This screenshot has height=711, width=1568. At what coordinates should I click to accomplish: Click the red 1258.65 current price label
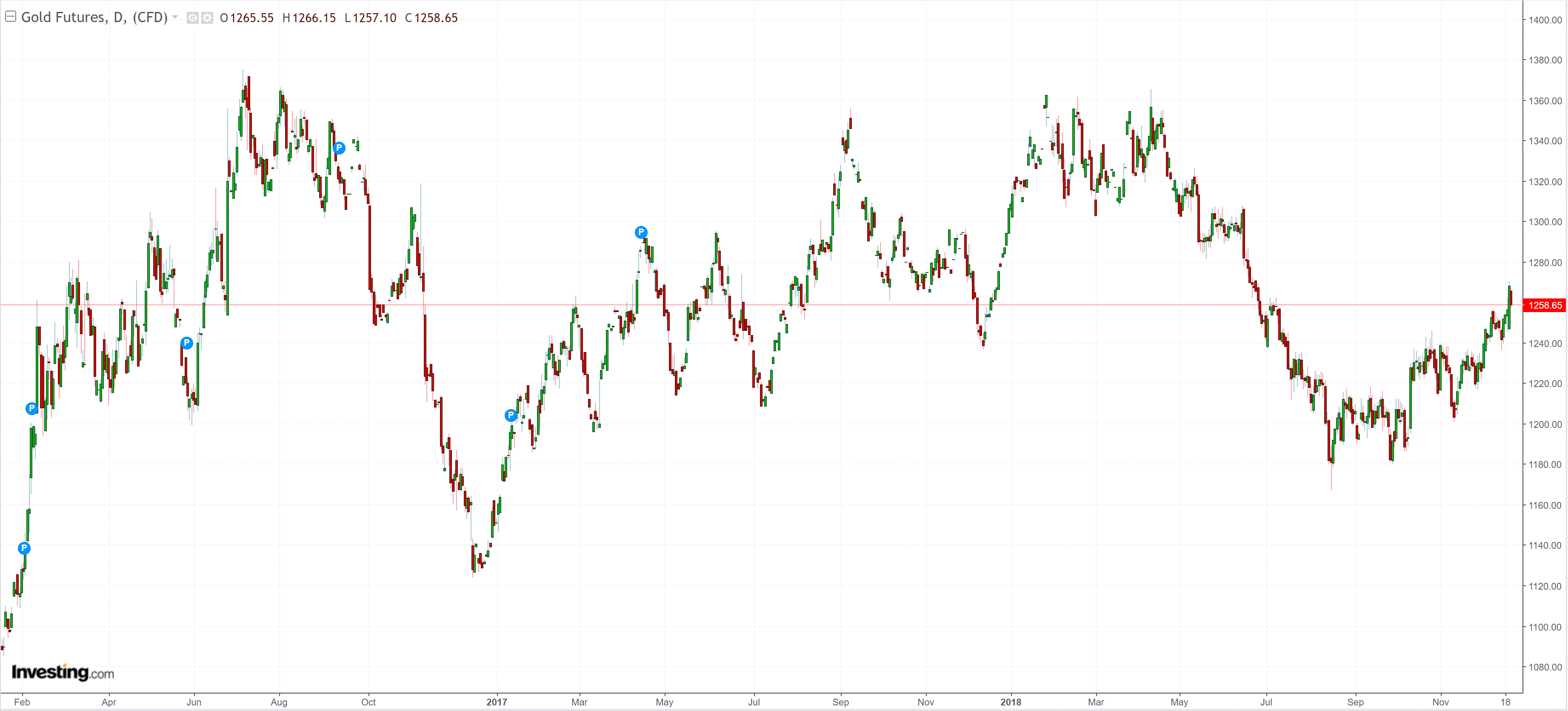tap(1544, 305)
